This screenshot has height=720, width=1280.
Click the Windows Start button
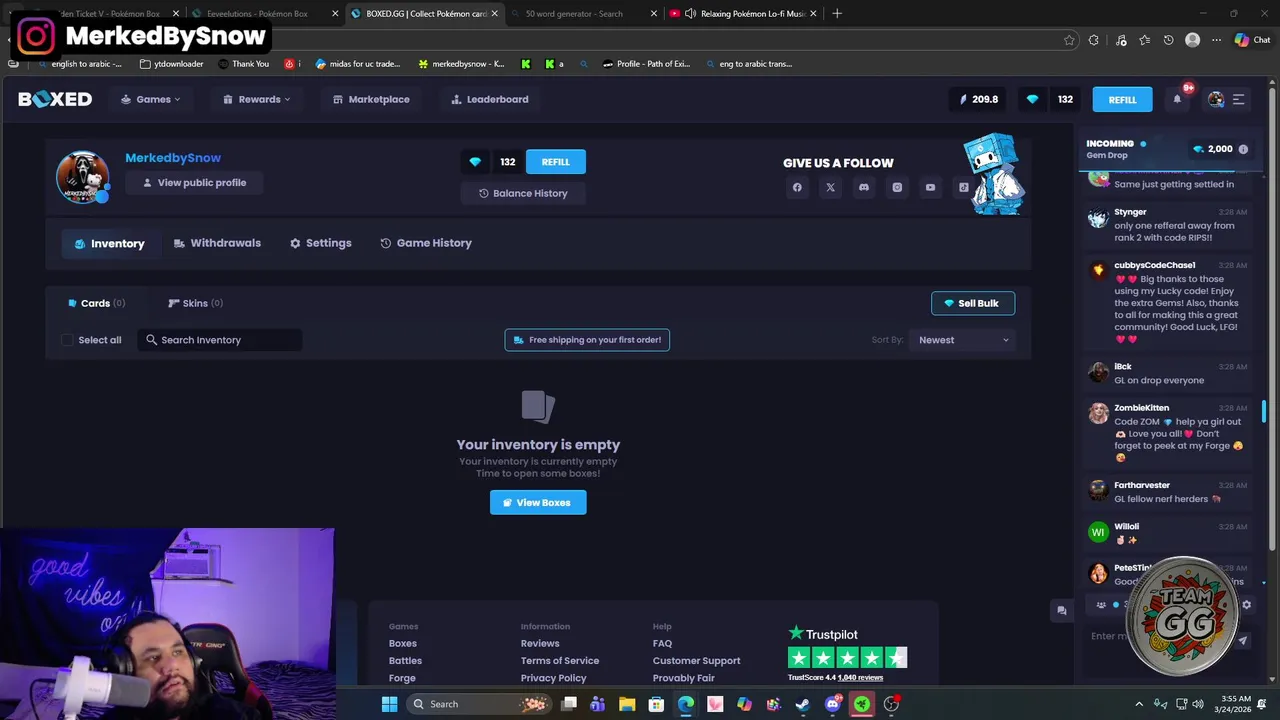click(x=389, y=704)
